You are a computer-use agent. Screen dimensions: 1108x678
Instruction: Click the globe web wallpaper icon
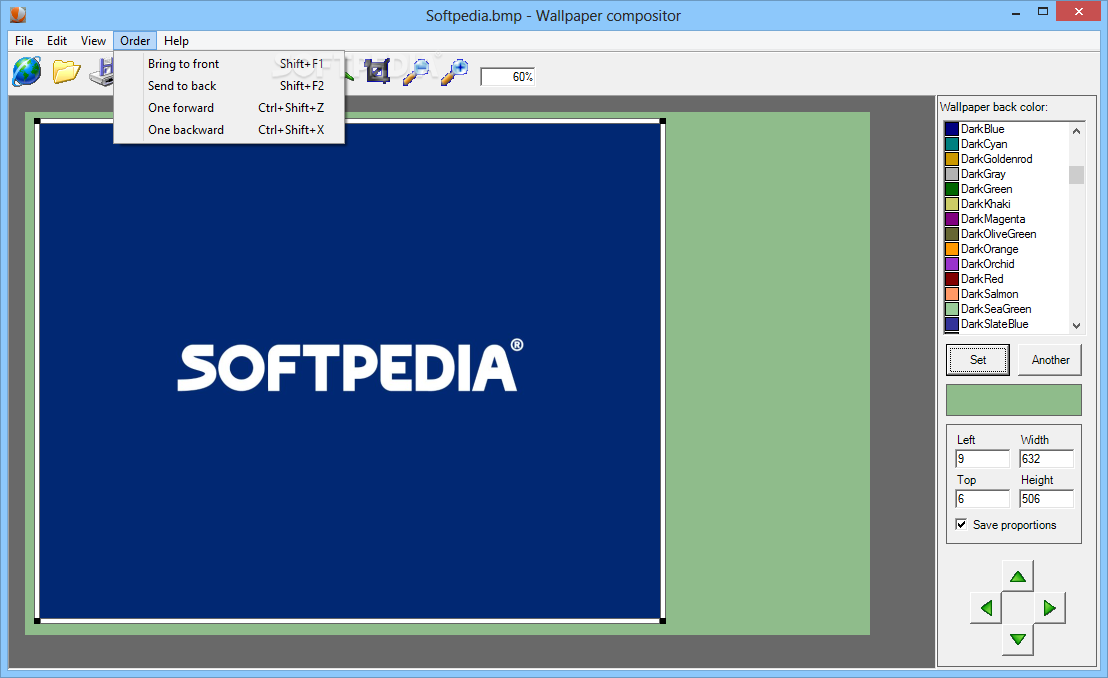tap(27, 71)
